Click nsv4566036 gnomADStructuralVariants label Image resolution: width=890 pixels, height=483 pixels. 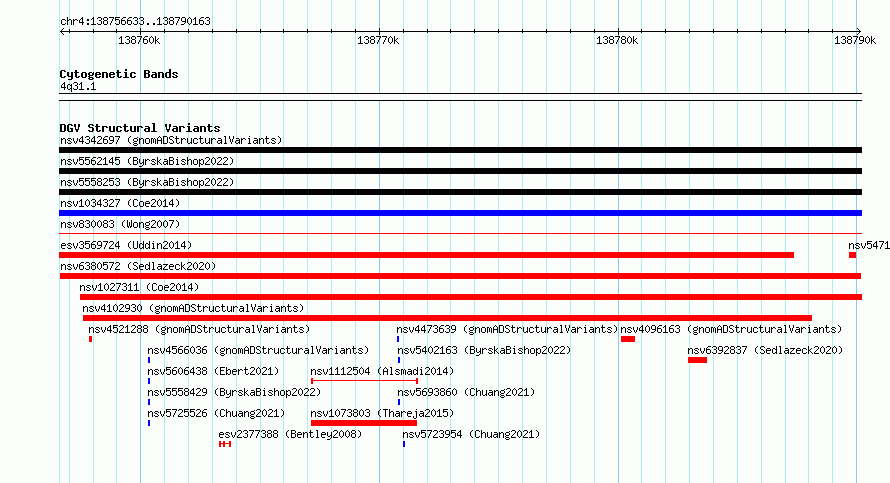(258, 350)
